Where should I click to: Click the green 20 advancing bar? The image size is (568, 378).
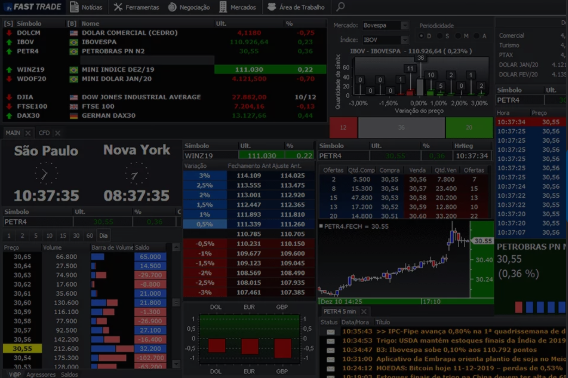[x=469, y=127]
